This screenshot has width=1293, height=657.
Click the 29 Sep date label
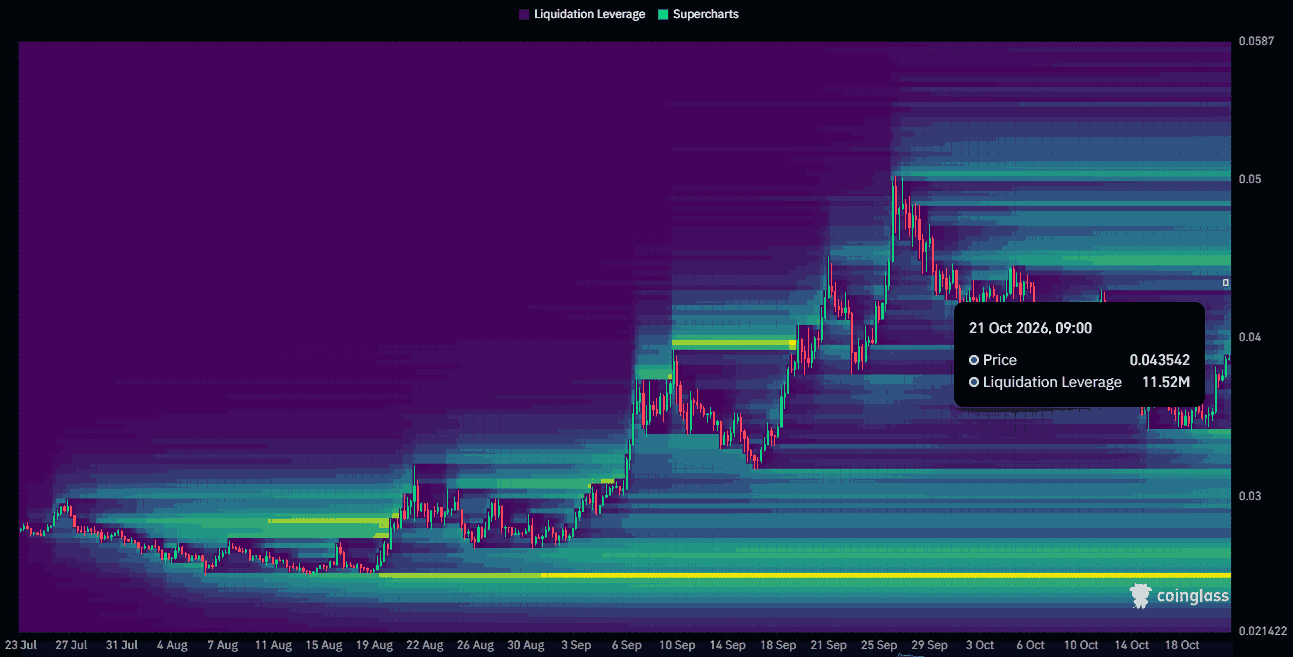[x=930, y=645]
